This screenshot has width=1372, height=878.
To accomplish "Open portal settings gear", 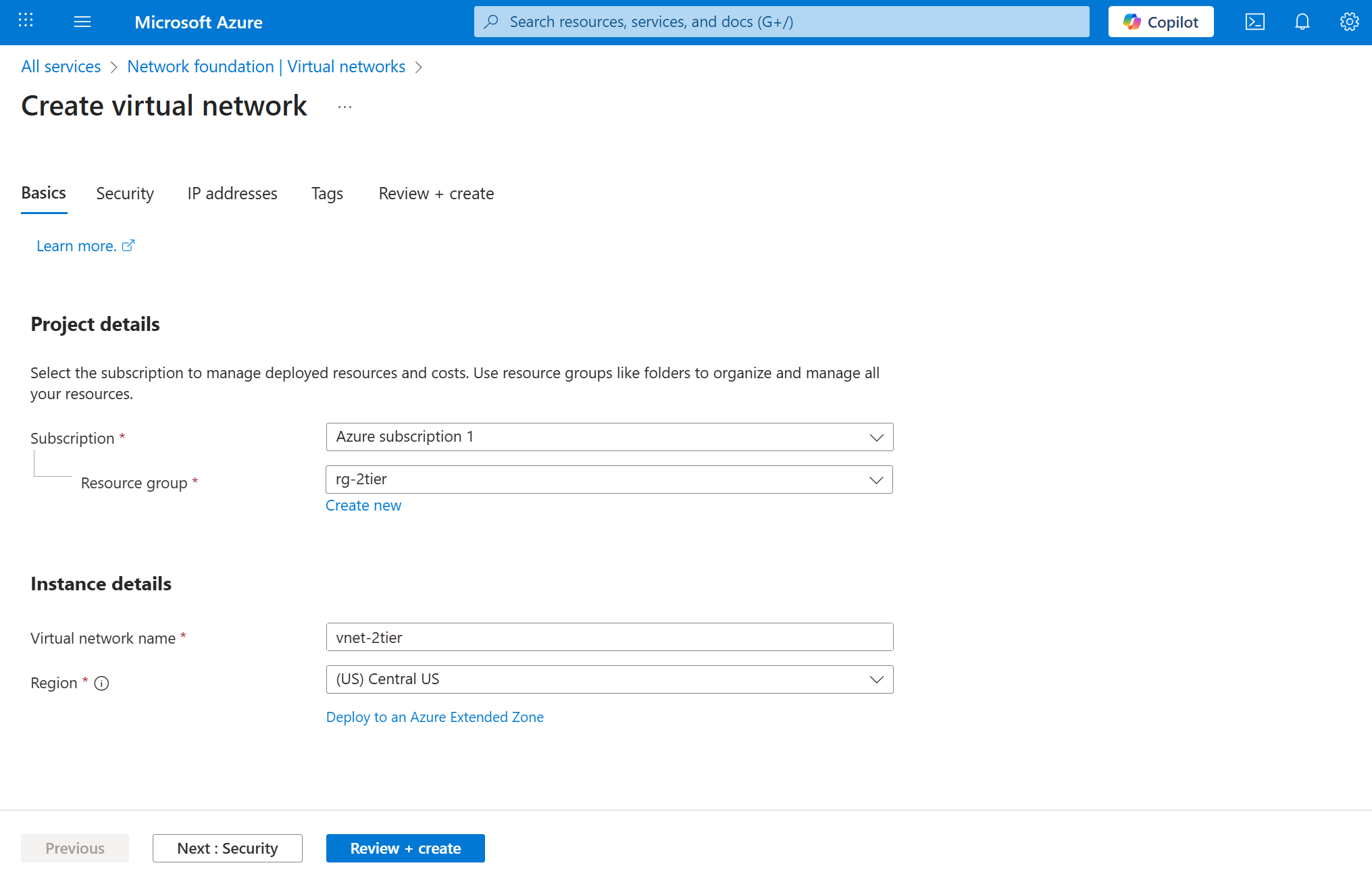I will pos(1348,22).
